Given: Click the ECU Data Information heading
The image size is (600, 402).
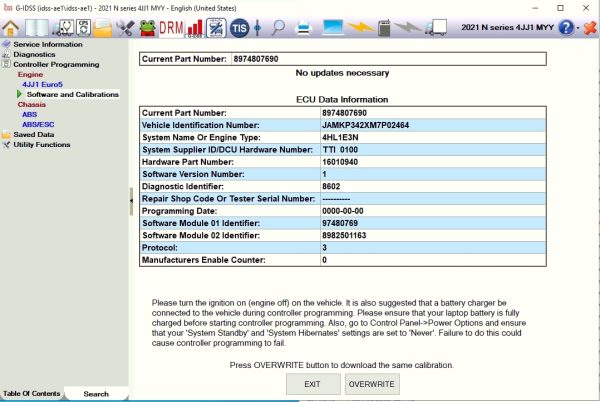Looking at the screenshot, I should tap(342, 99).
